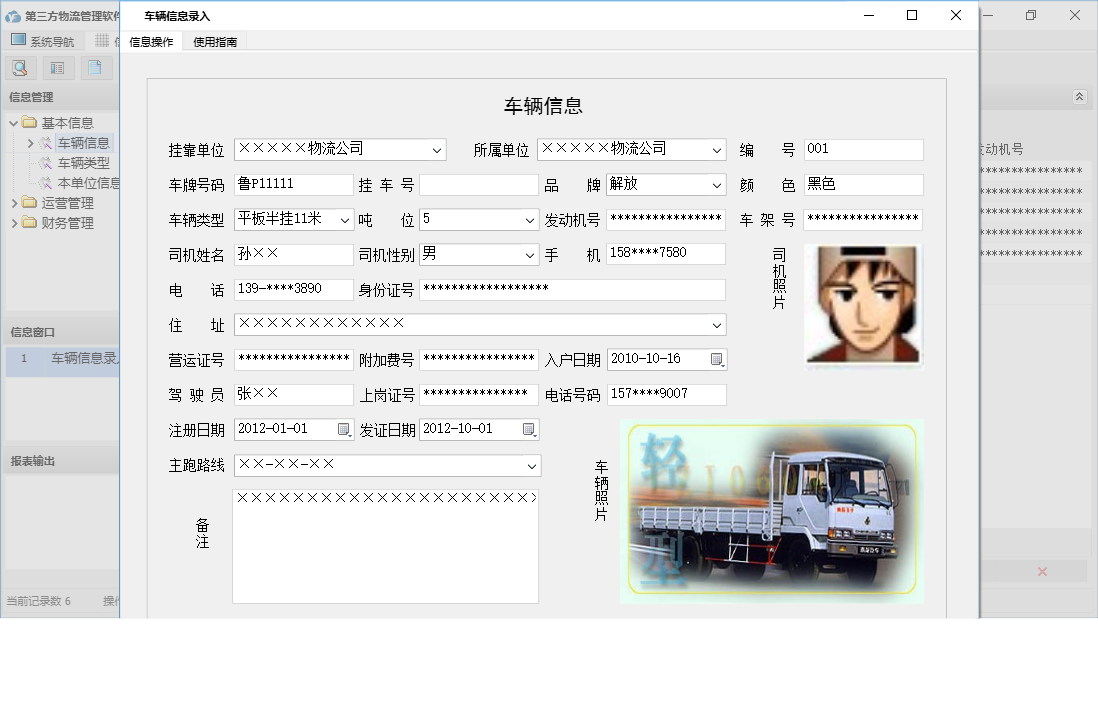1098x705 pixels.
Task: Open the calendar picker for 注册日期
Action: coord(344,430)
